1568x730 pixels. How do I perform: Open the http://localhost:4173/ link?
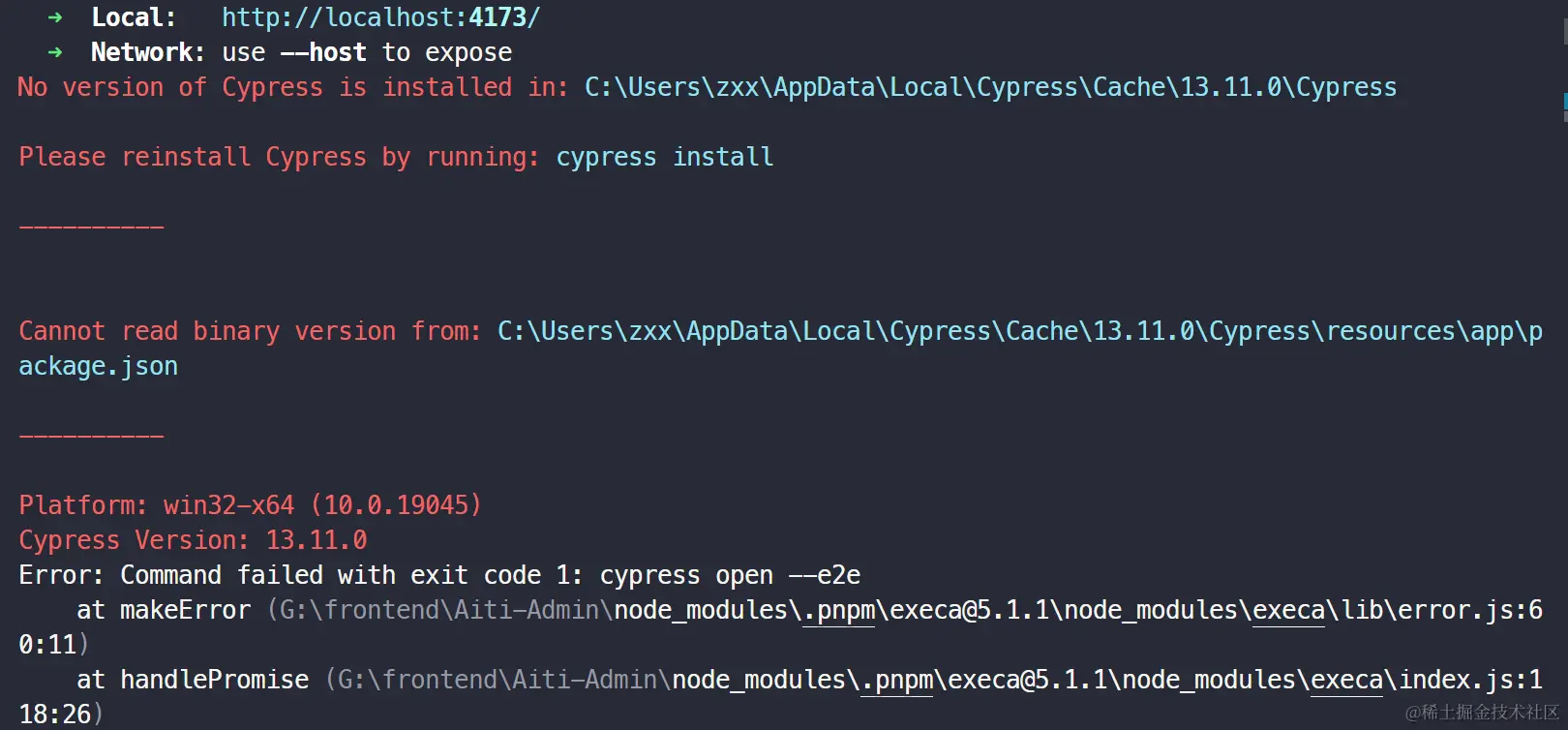click(x=380, y=17)
